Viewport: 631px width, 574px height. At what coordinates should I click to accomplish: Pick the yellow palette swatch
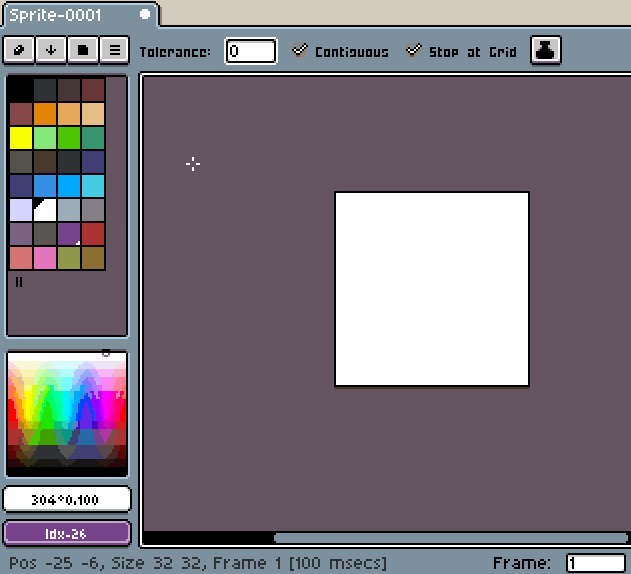21,138
